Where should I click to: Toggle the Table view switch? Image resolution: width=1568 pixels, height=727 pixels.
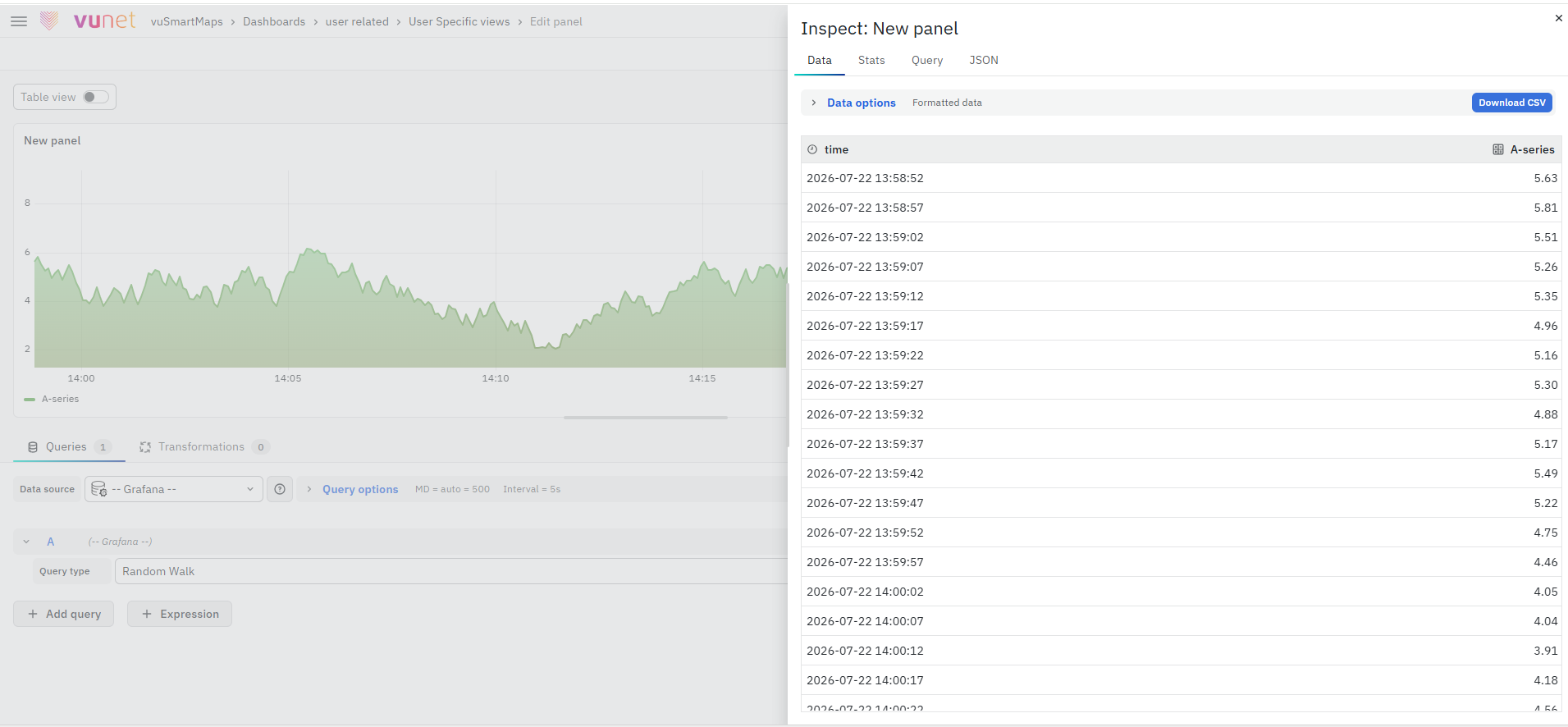pos(95,97)
